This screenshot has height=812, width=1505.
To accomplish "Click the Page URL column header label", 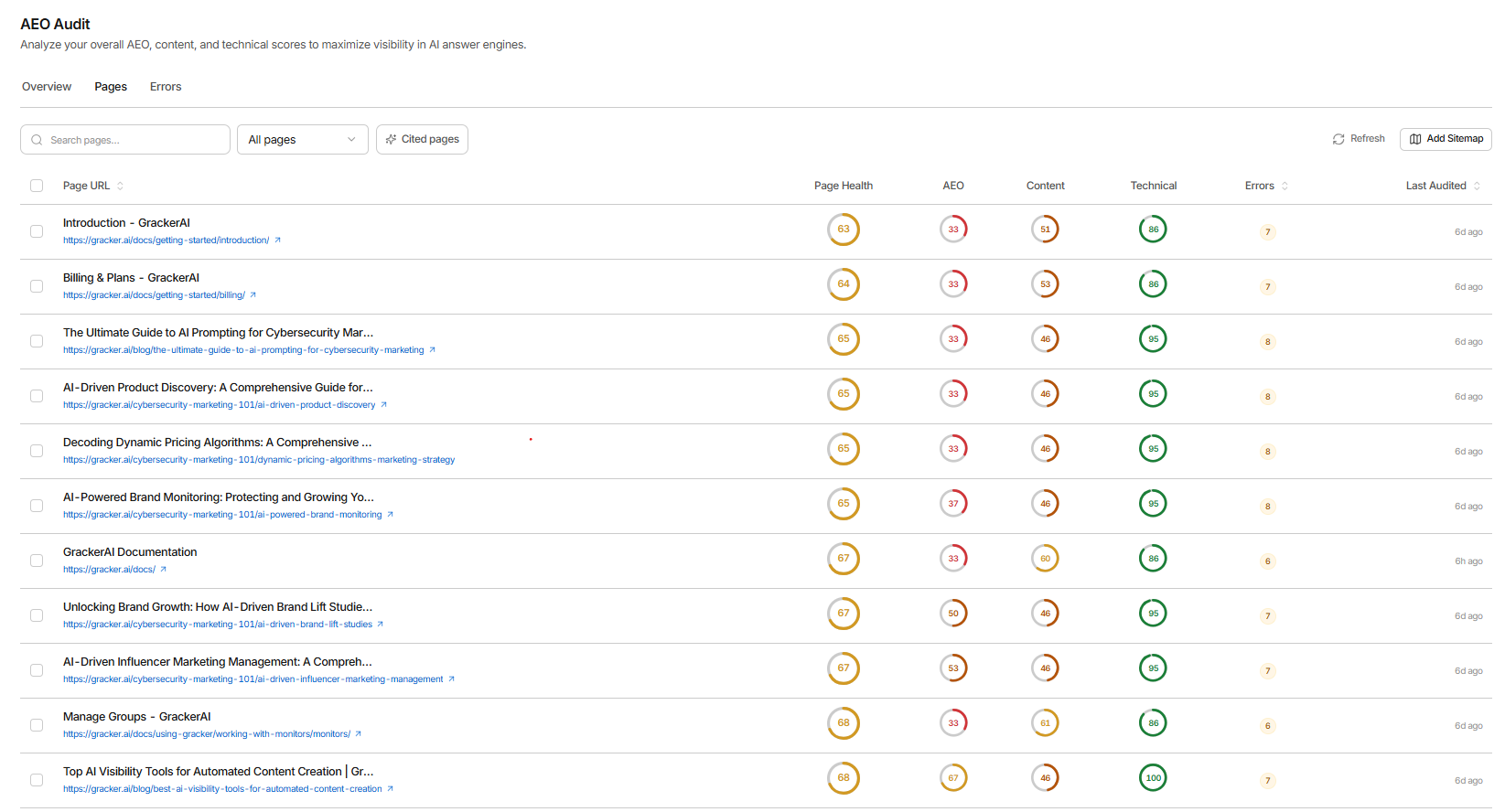I will pos(86,186).
